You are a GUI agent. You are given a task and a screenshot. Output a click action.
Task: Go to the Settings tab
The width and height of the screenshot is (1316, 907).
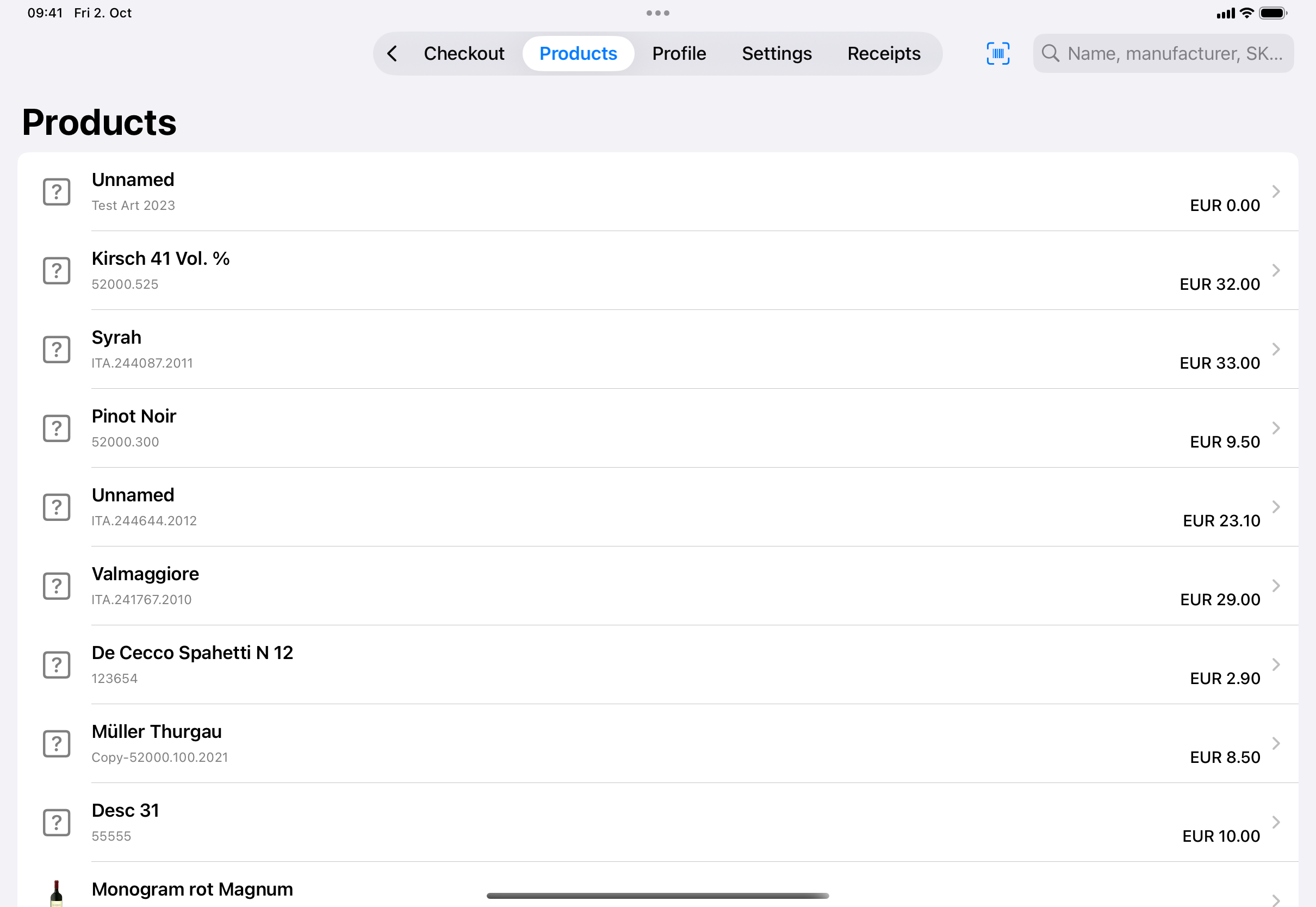tap(777, 53)
